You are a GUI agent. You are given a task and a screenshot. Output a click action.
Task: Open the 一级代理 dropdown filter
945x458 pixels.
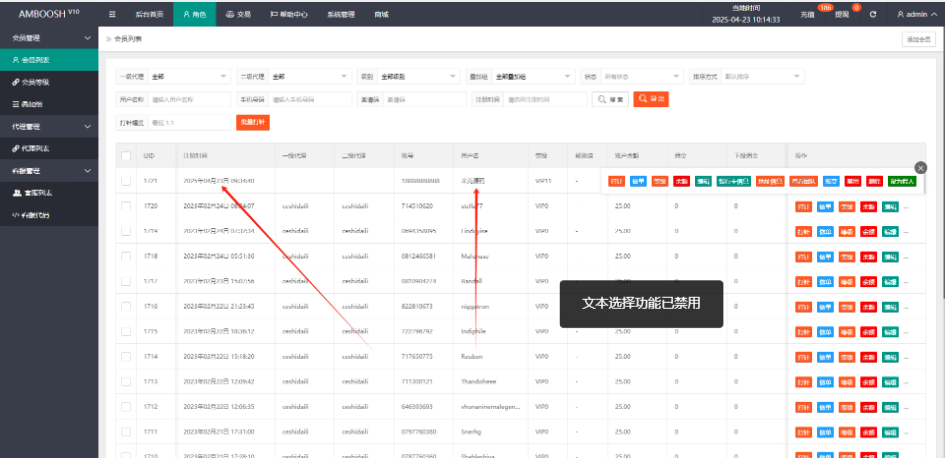coord(189,77)
